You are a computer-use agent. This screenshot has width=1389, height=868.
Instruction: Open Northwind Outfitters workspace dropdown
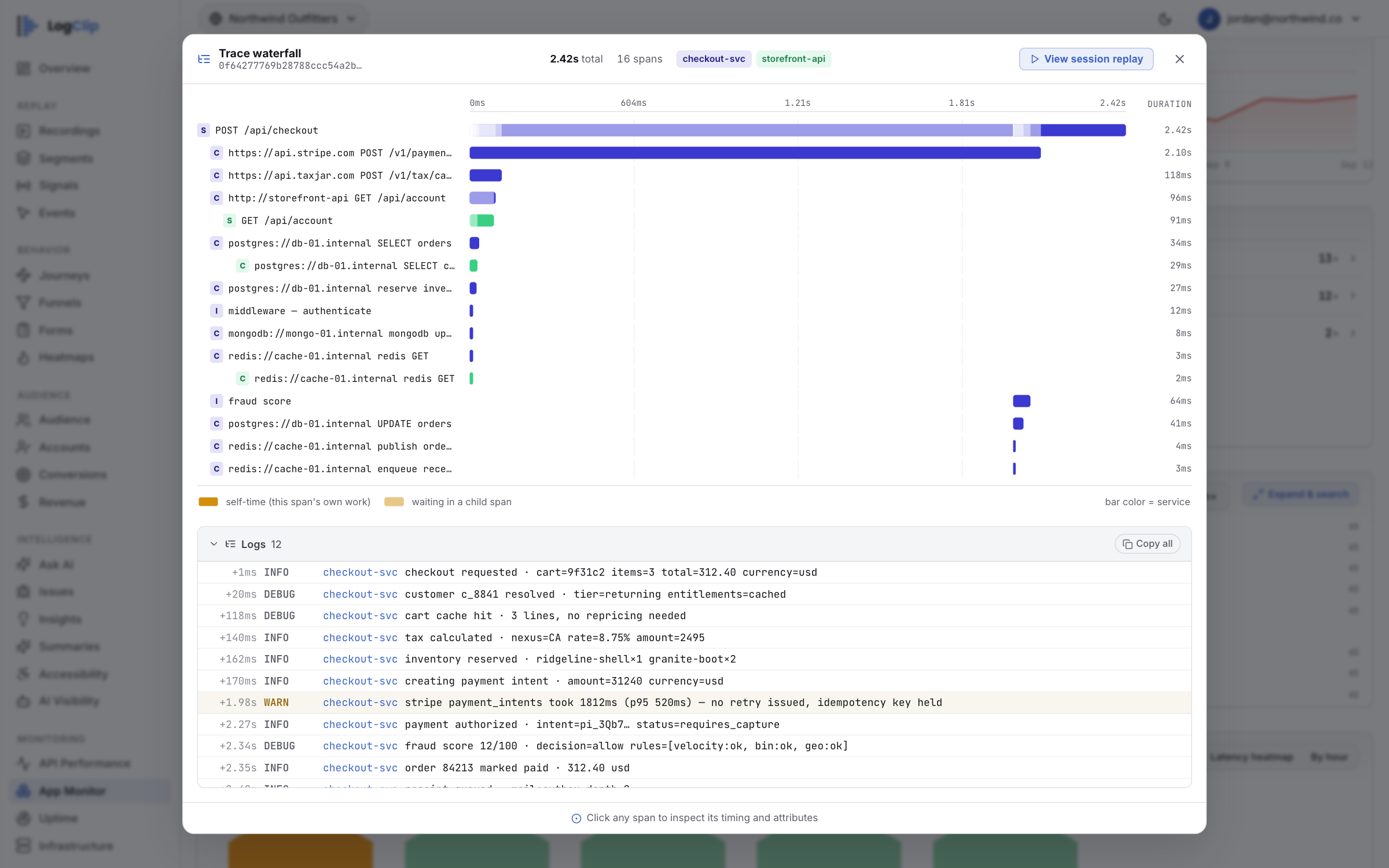(x=282, y=19)
